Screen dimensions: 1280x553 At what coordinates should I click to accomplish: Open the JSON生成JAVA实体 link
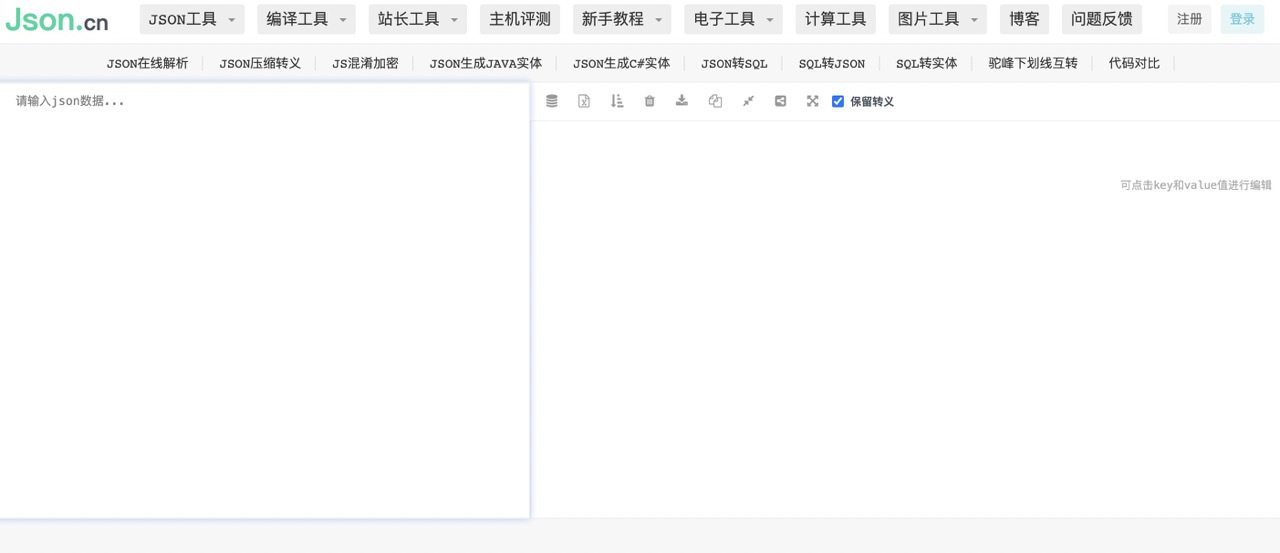pyautogui.click(x=486, y=63)
